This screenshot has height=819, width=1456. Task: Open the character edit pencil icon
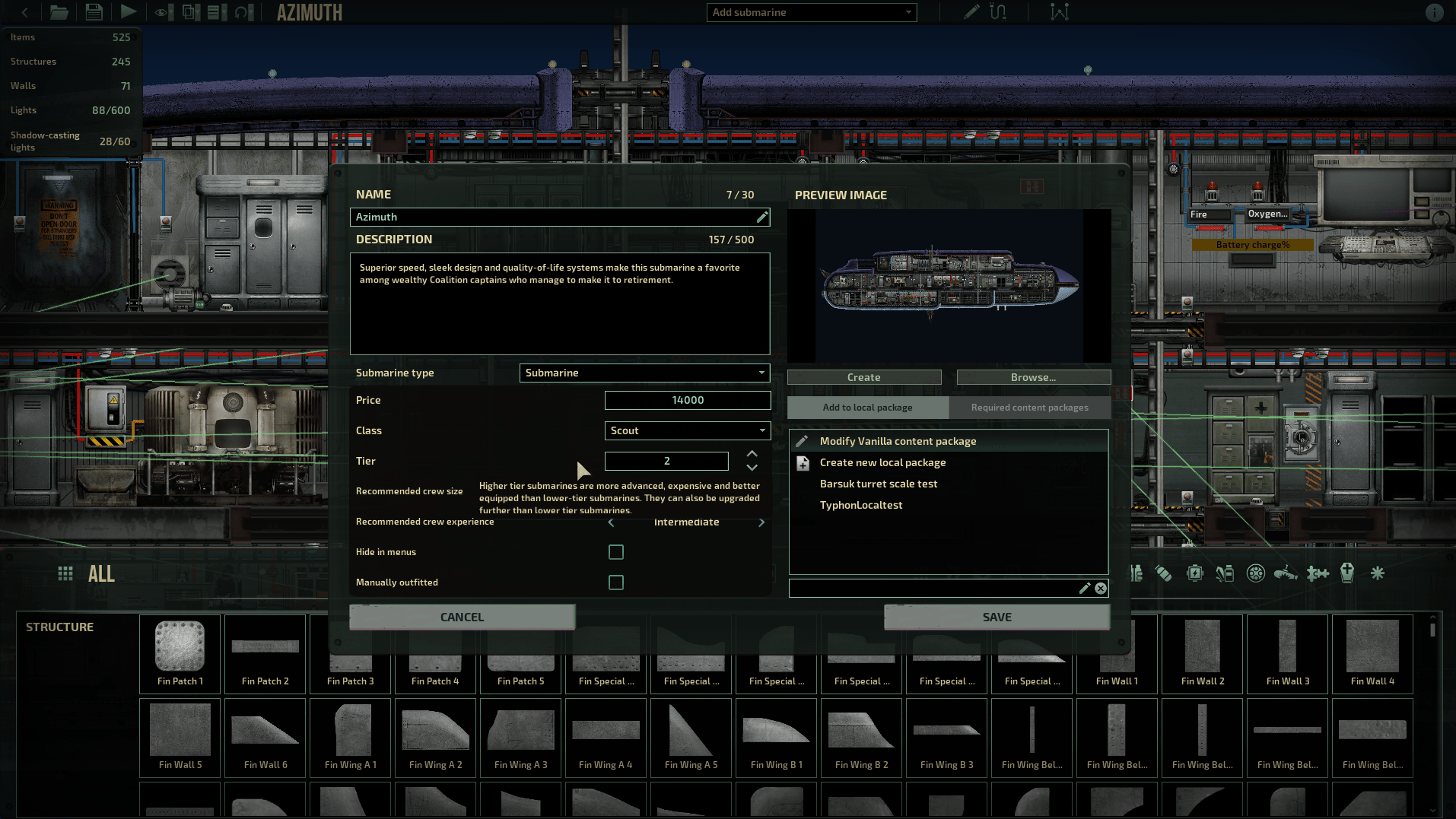coord(971,12)
